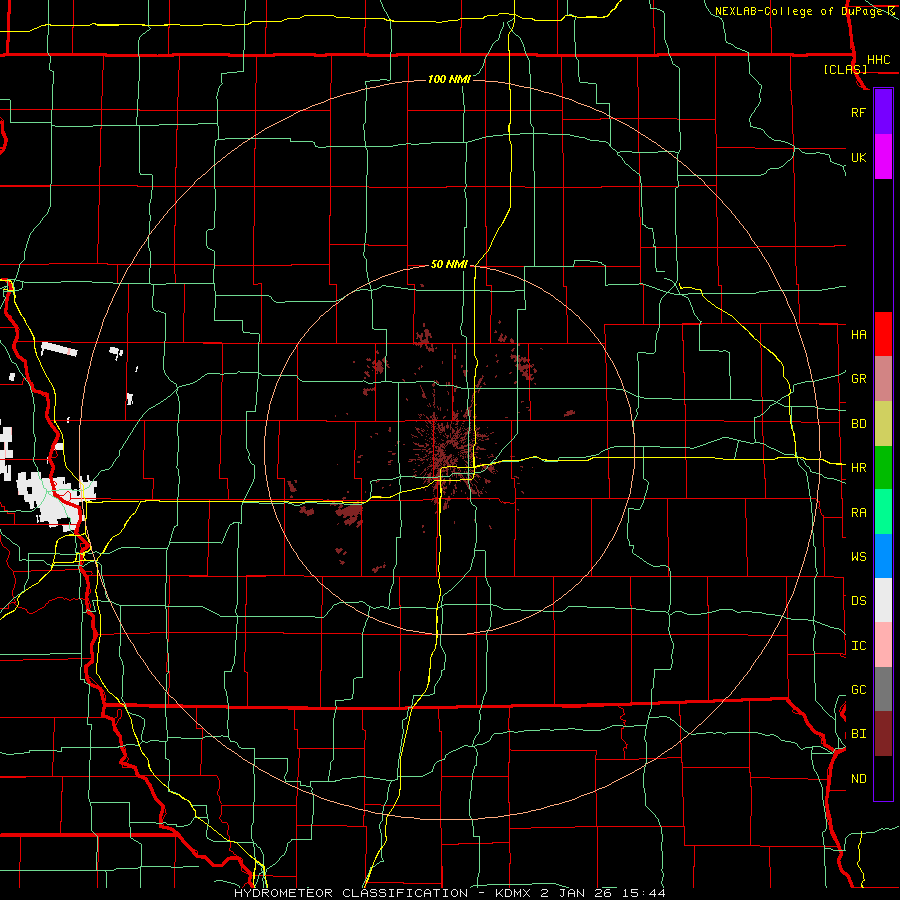Image resolution: width=900 pixels, height=900 pixels.
Task: Click the white elongated echo in upper left
Action: click(x=59, y=349)
